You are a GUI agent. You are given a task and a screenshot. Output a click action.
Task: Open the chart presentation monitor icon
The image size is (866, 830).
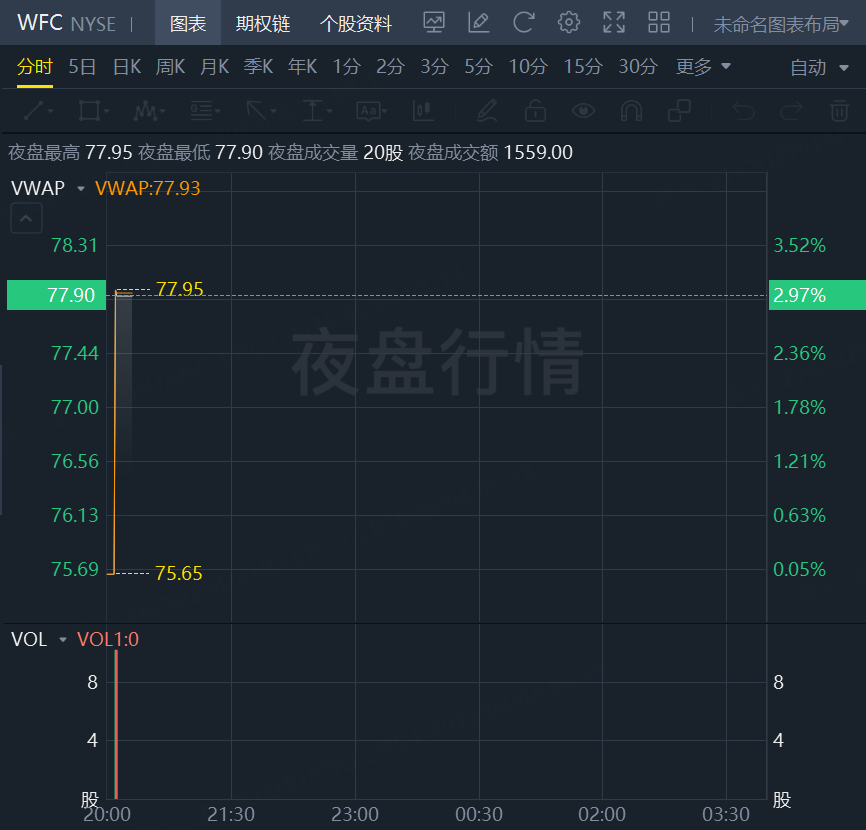[x=434, y=23]
